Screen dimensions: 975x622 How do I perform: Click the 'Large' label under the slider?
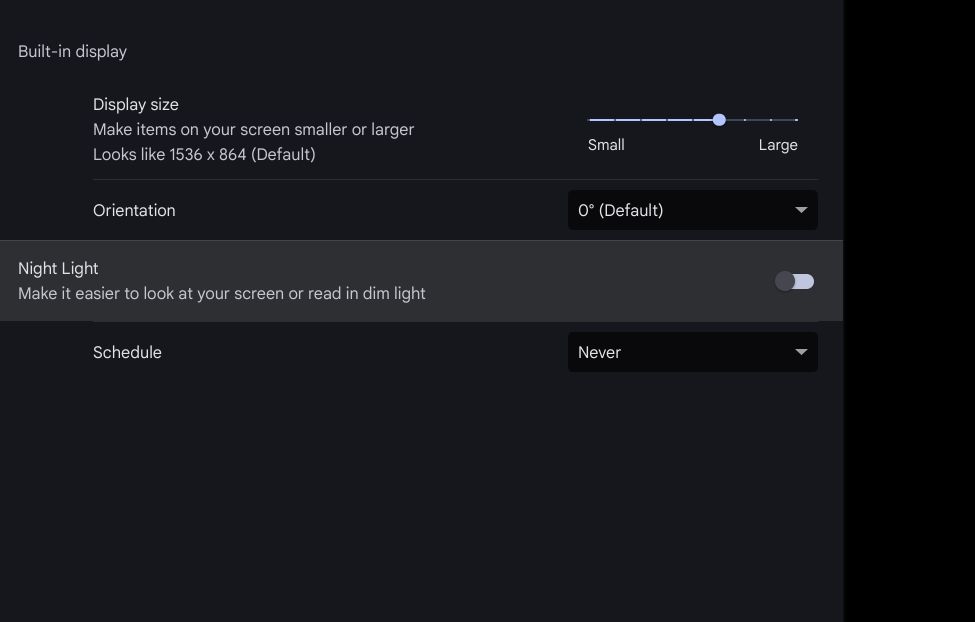click(x=778, y=145)
